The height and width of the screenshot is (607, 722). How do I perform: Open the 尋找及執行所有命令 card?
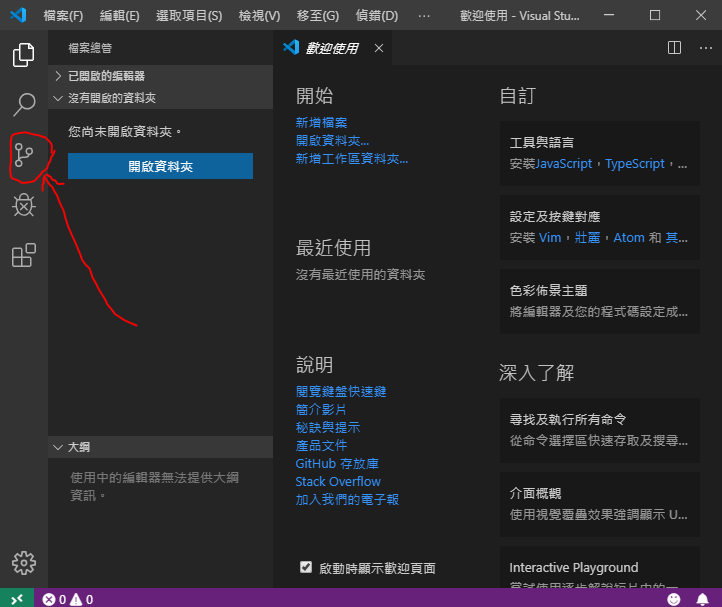(600, 430)
